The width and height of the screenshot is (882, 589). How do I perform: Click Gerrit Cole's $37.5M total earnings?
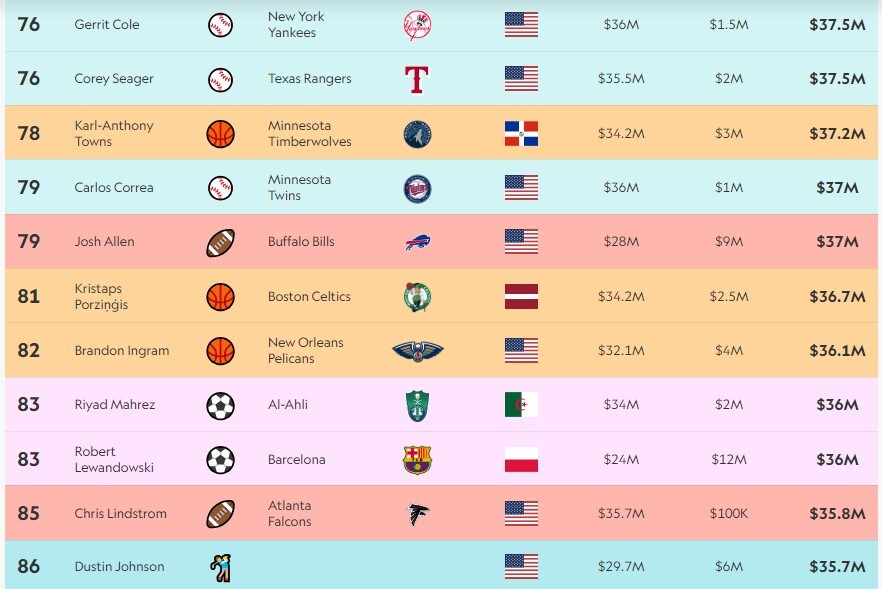tap(836, 25)
